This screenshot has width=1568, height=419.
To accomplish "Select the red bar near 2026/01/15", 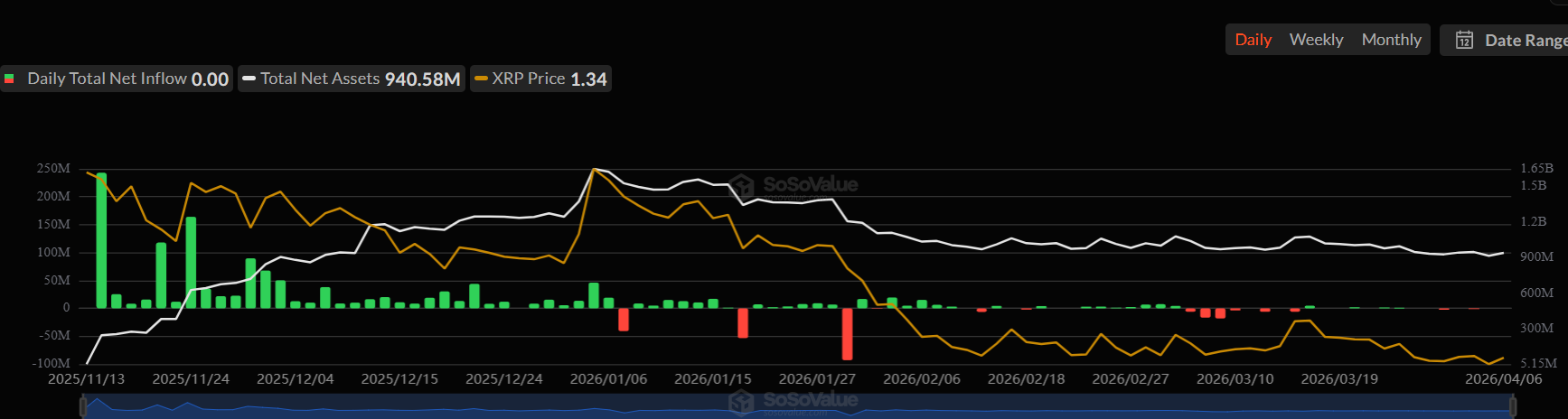I will click(x=743, y=323).
